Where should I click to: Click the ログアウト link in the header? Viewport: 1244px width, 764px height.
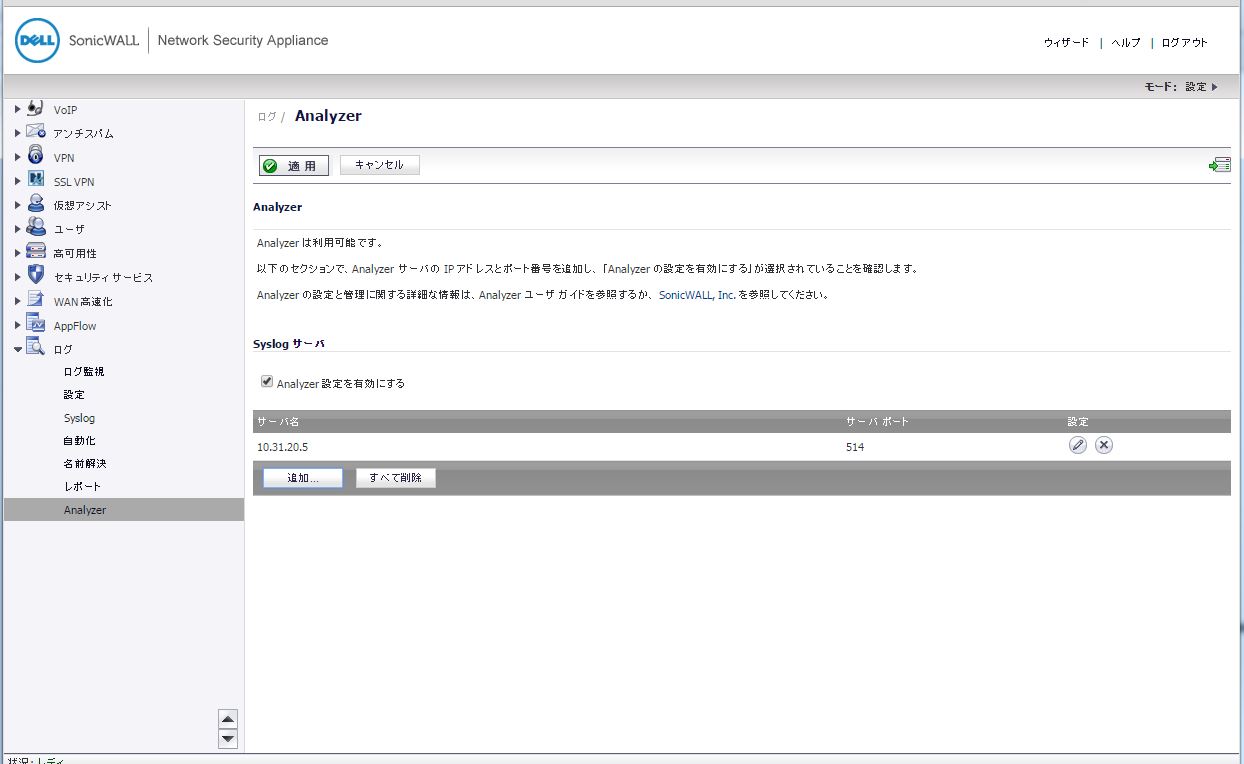point(1184,43)
